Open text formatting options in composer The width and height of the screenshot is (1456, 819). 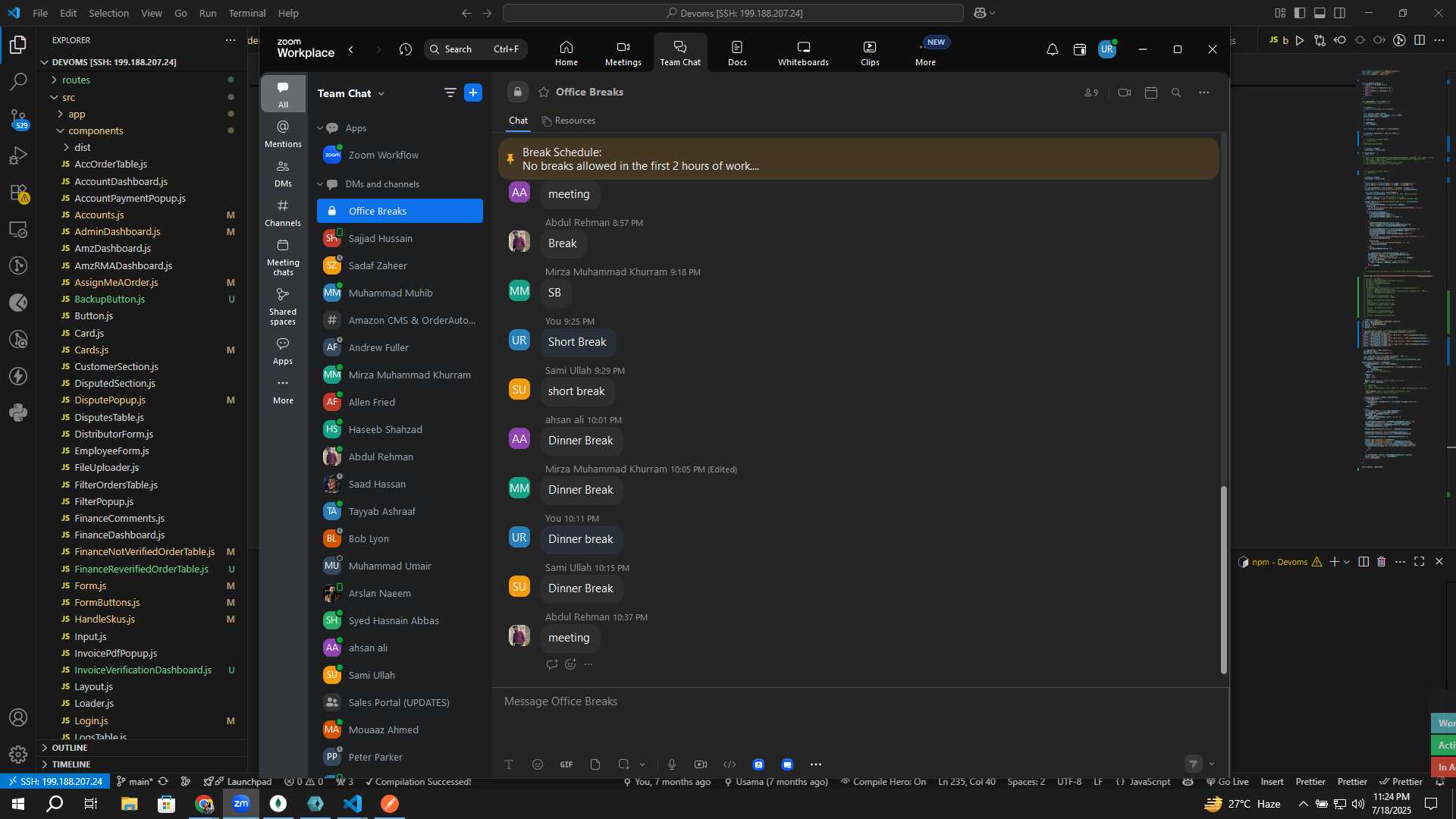tap(509, 764)
